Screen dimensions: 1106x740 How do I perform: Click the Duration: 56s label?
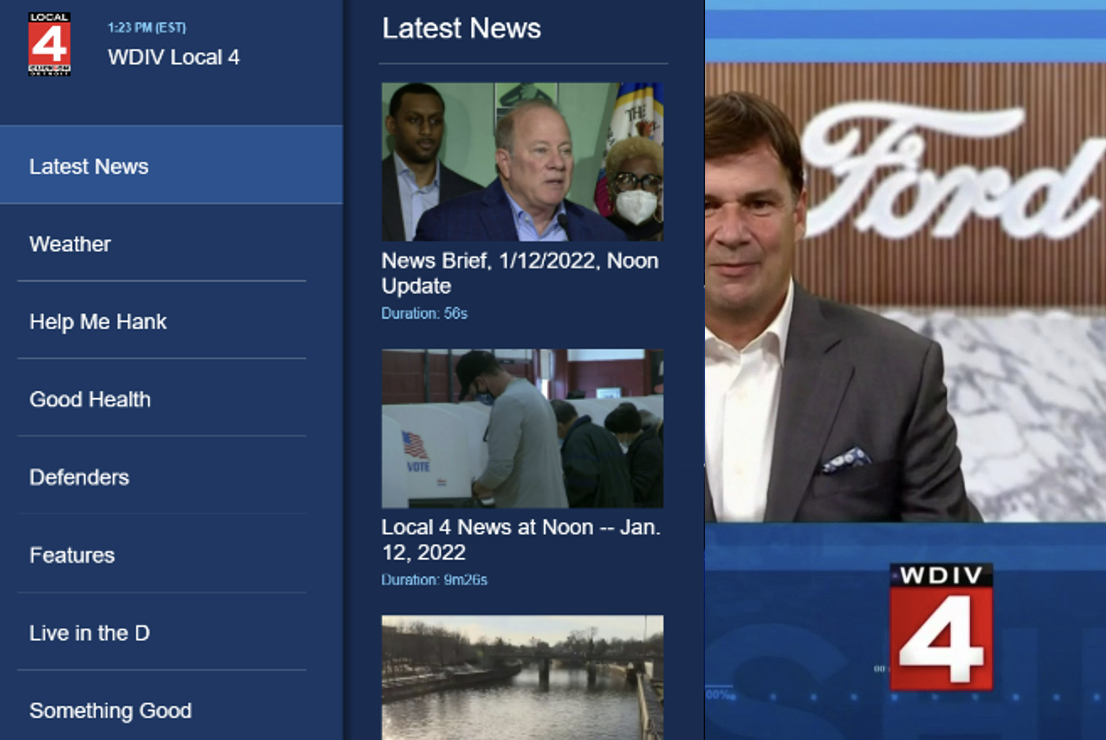tap(425, 313)
